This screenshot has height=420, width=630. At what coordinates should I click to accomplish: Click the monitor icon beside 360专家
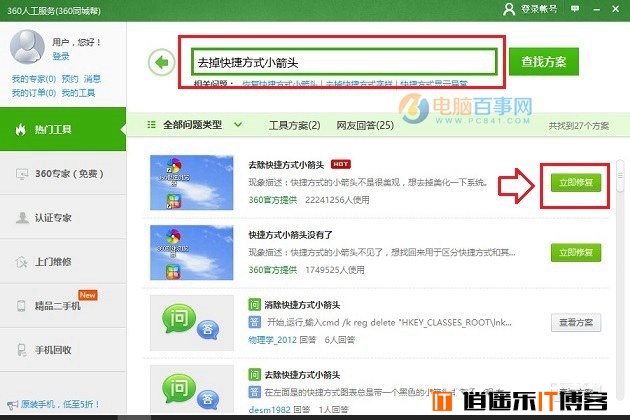click(21, 174)
